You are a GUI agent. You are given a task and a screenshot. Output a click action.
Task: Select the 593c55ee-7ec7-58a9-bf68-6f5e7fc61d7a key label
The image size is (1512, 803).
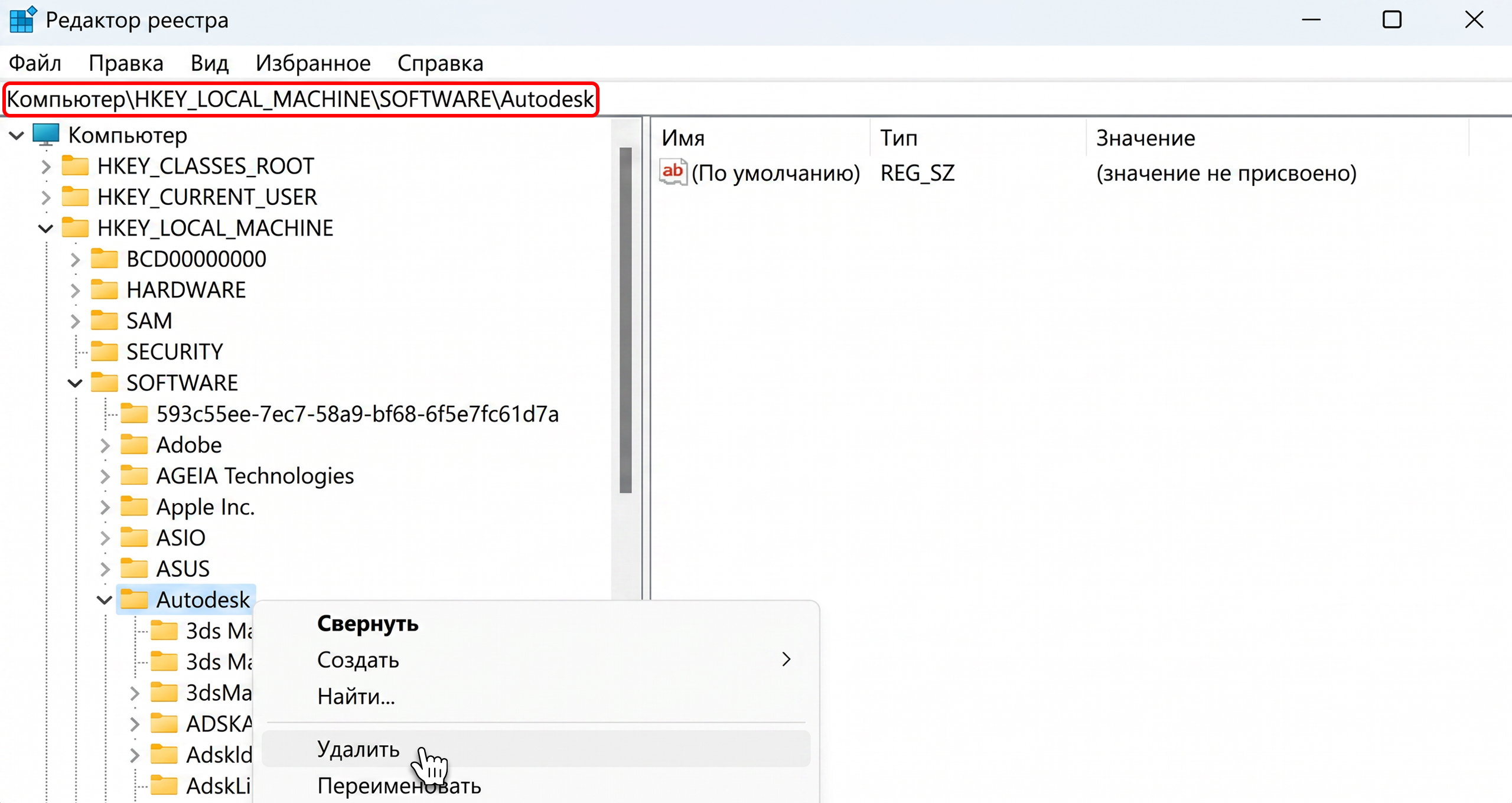[x=357, y=414]
